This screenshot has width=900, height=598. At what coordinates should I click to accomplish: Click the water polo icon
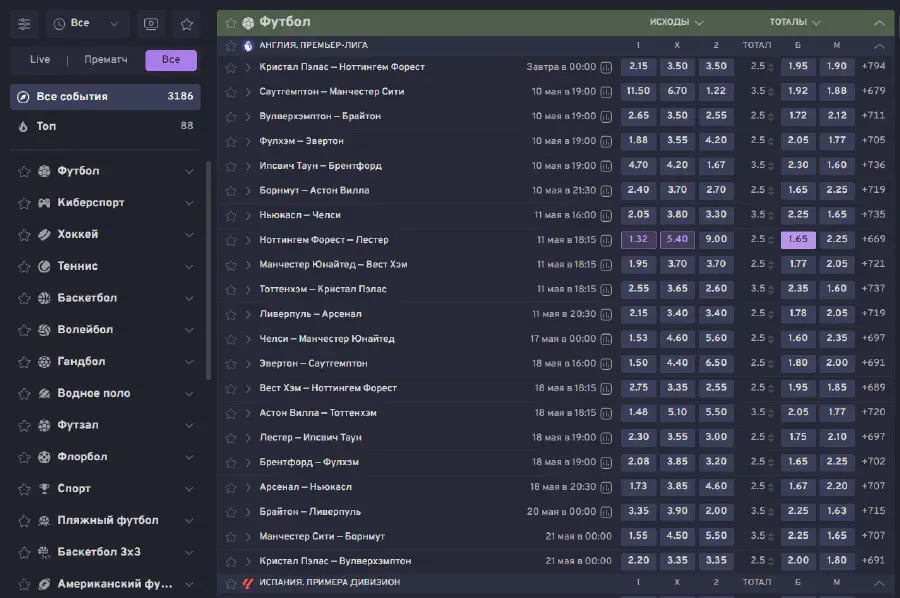click(44, 393)
